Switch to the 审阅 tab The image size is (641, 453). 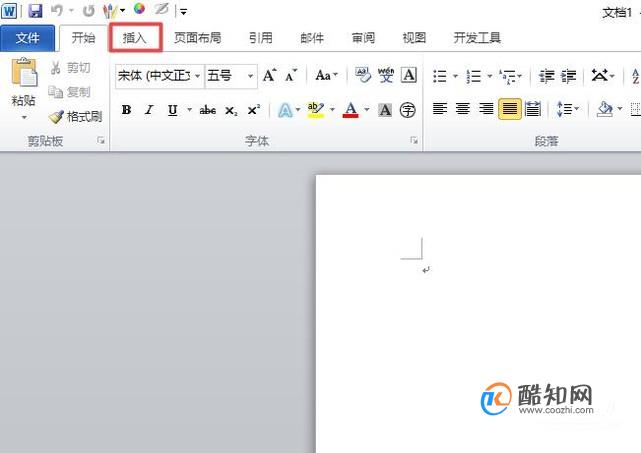point(363,38)
